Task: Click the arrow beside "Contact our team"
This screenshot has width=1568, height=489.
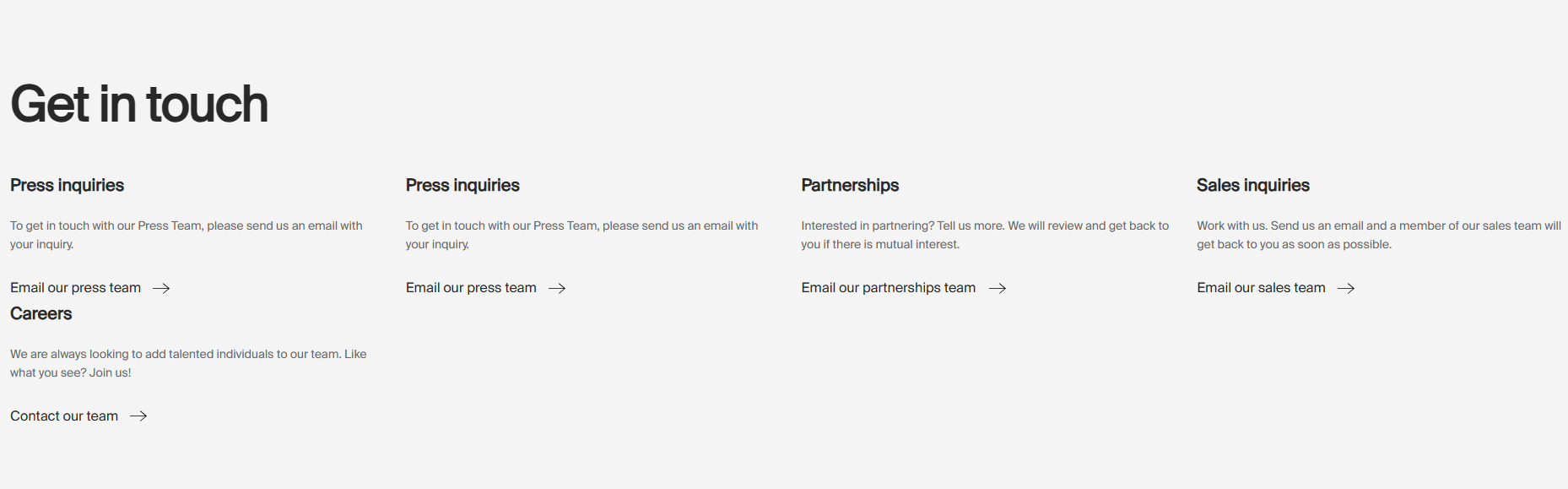Action: (138, 416)
